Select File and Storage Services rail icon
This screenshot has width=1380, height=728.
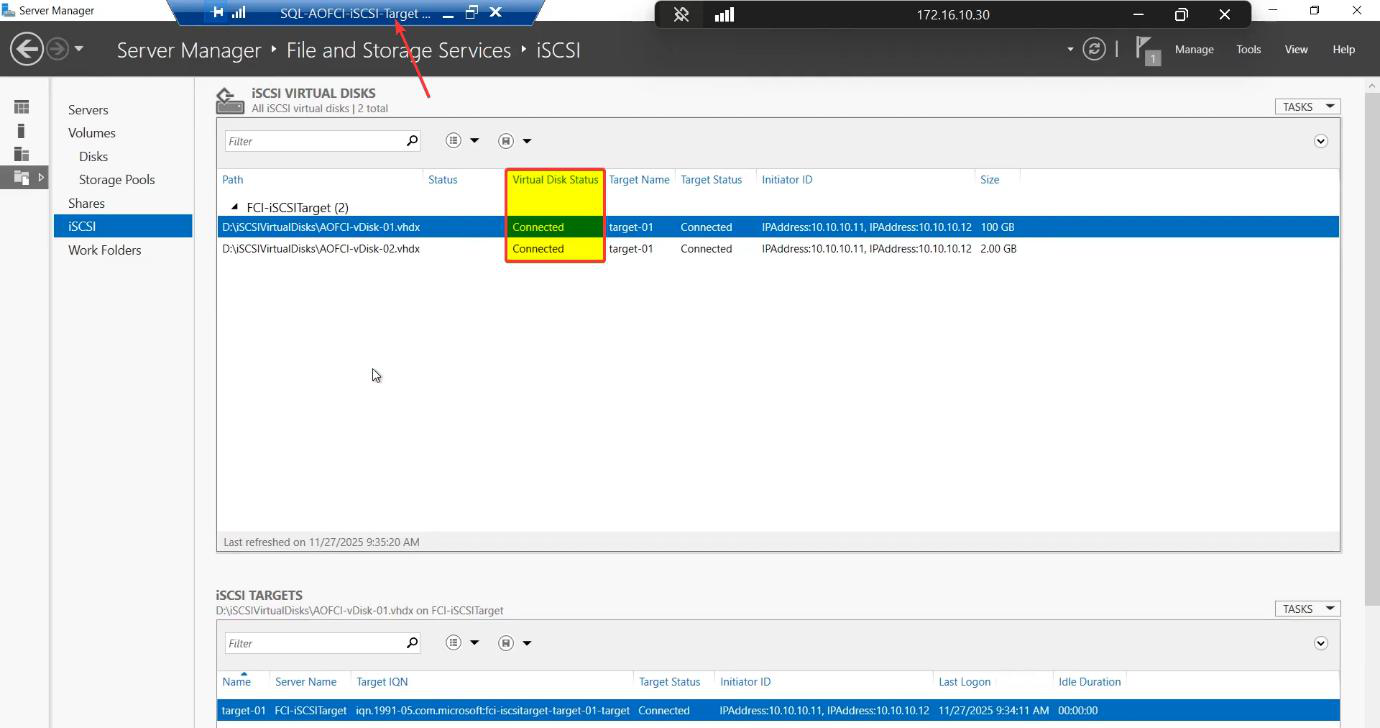pyautogui.click(x=21, y=177)
